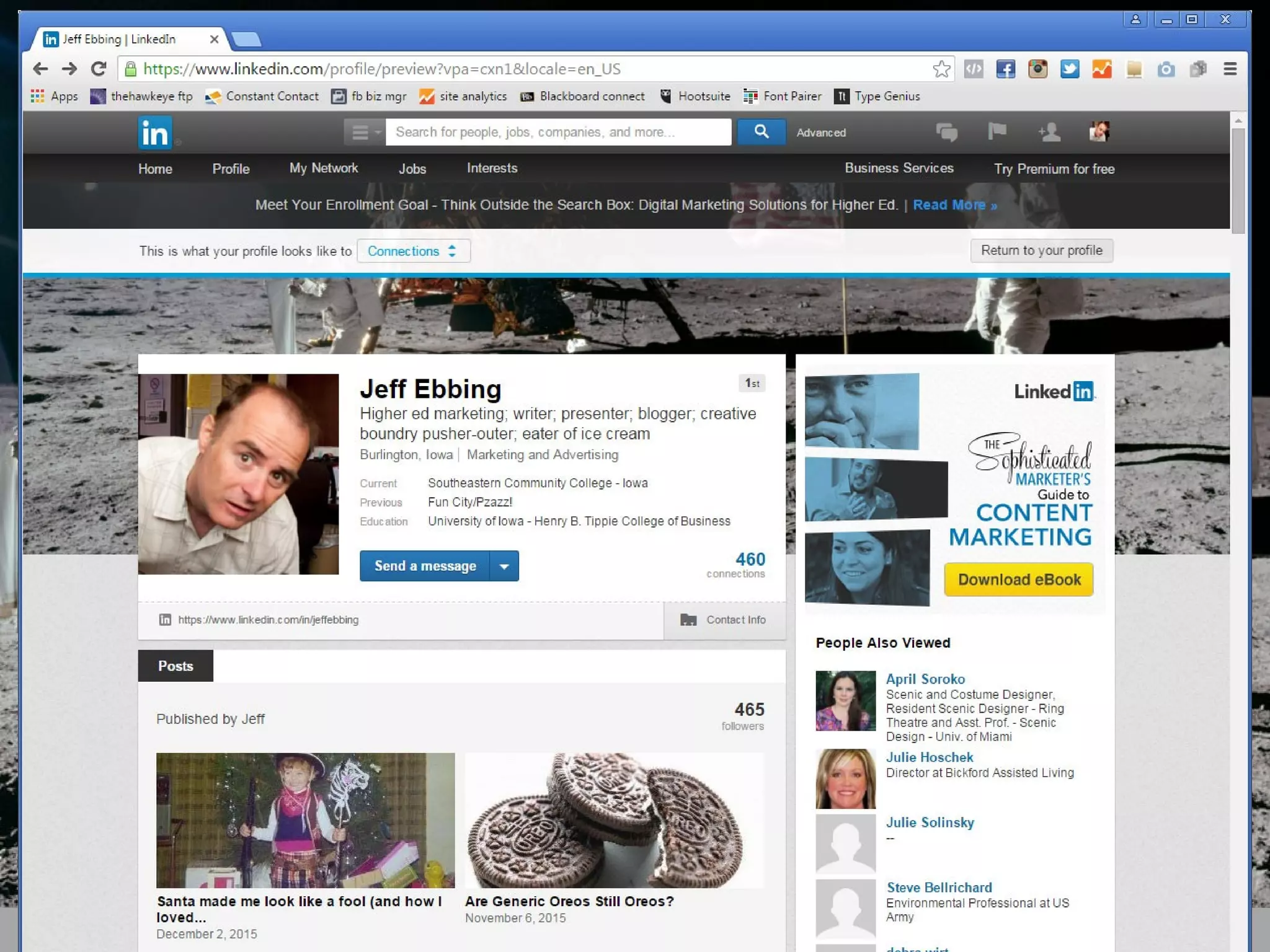Image resolution: width=1270 pixels, height=952 pixels.
Task: Expand the Send a message arrow
Action: click(x=504, y=566)
